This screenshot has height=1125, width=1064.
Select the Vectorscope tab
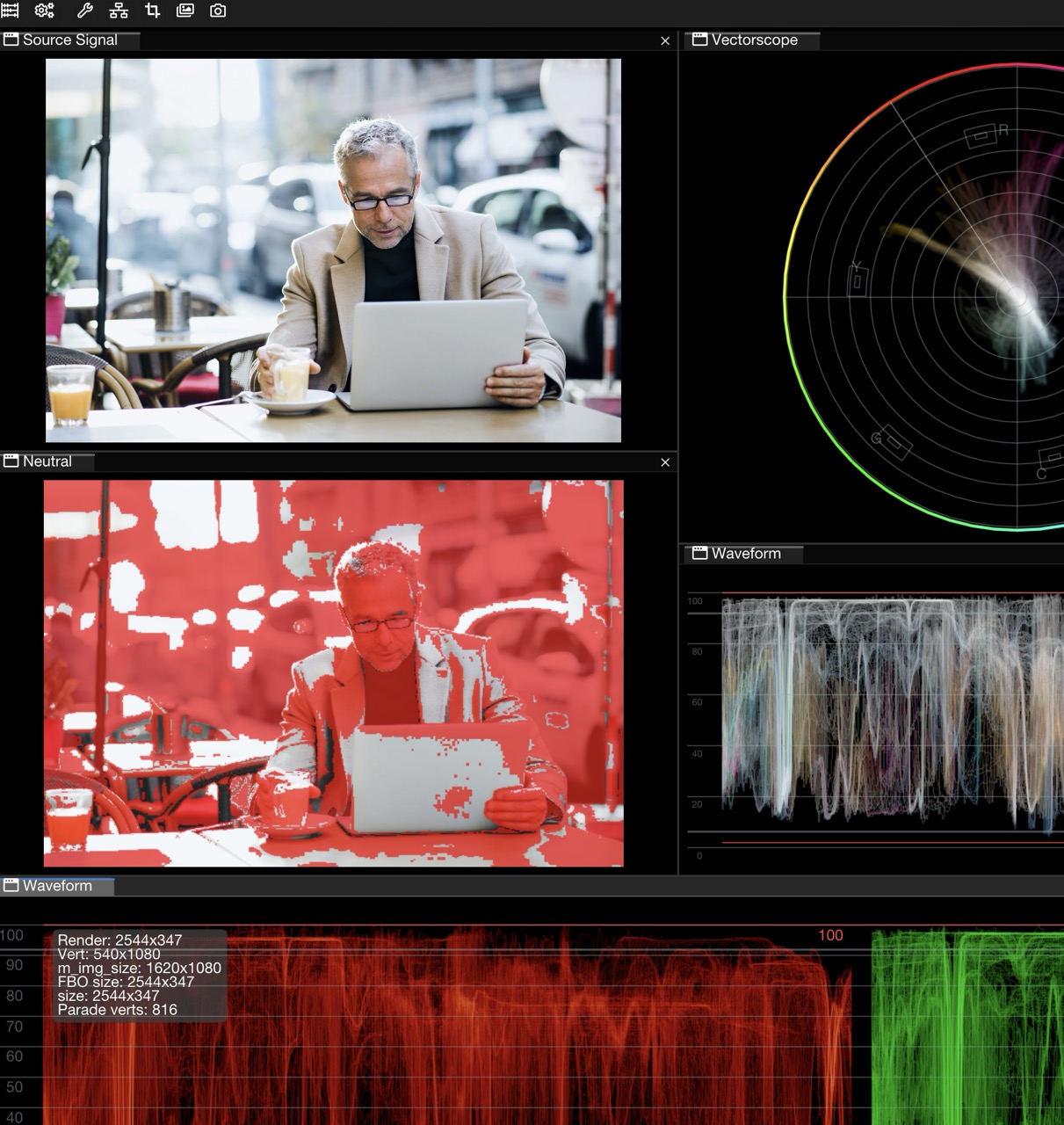pos(754,40)
